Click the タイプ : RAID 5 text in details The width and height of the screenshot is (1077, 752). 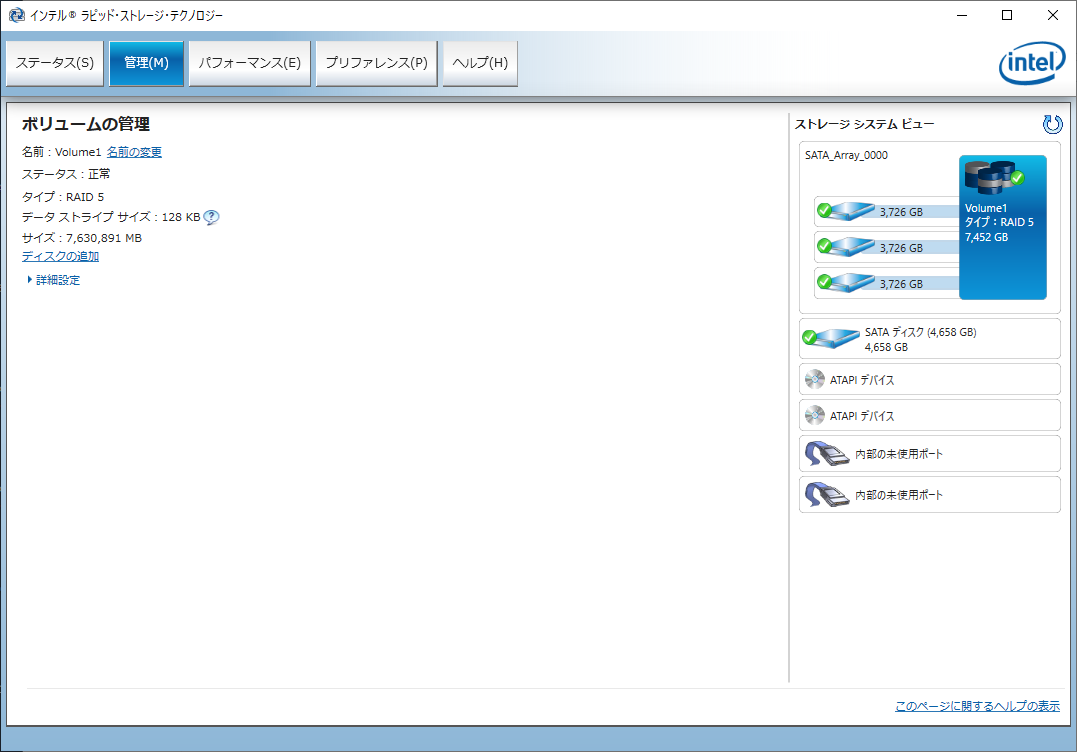pos(63,197)
